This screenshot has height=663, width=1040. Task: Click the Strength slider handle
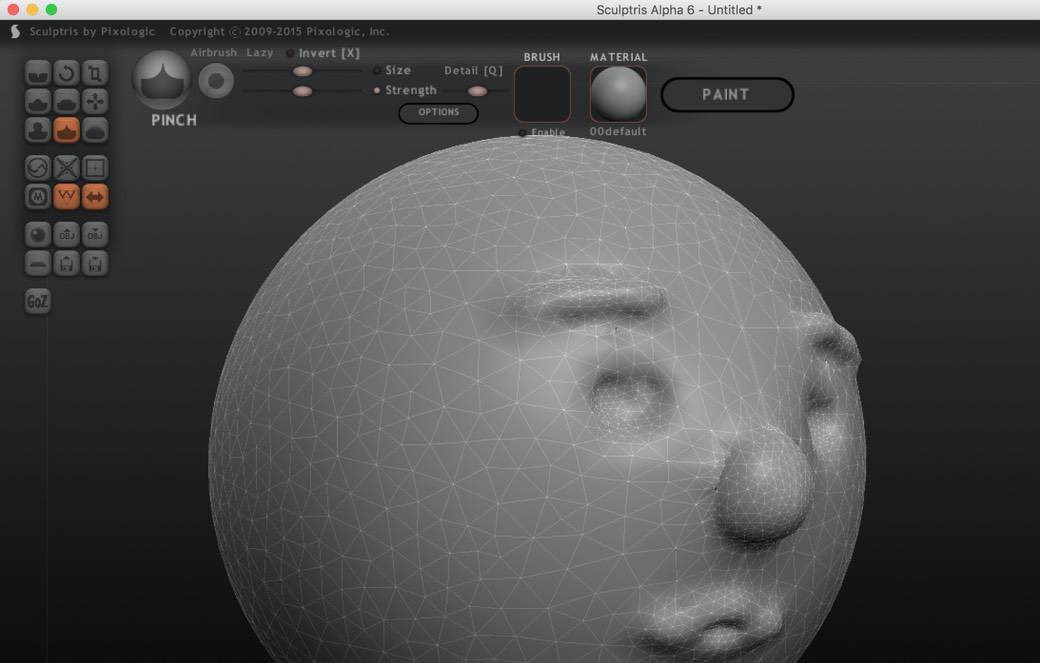point(302,91)
